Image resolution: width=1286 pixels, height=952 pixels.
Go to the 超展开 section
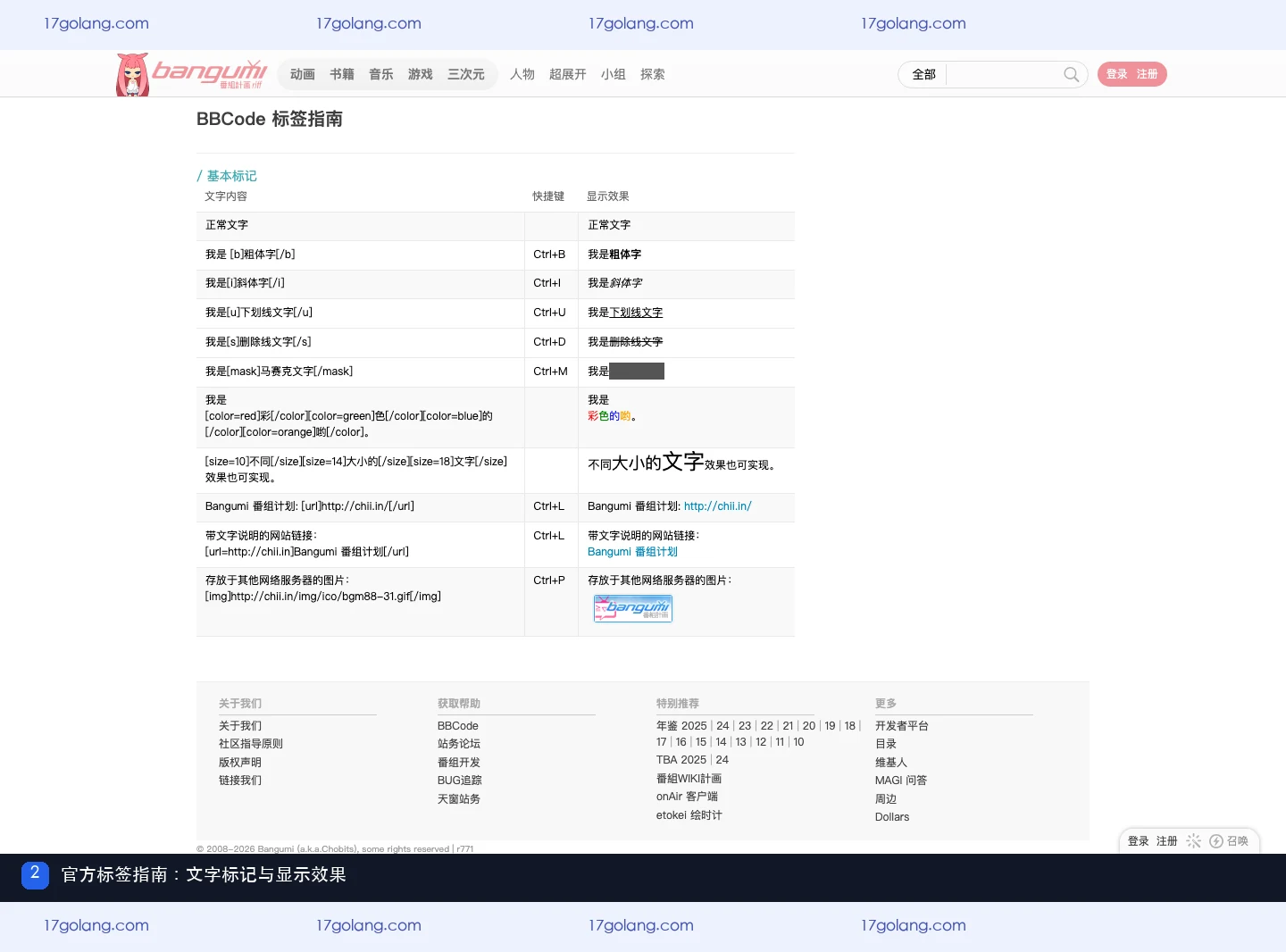pyautogui.click(x=568, y=74)
